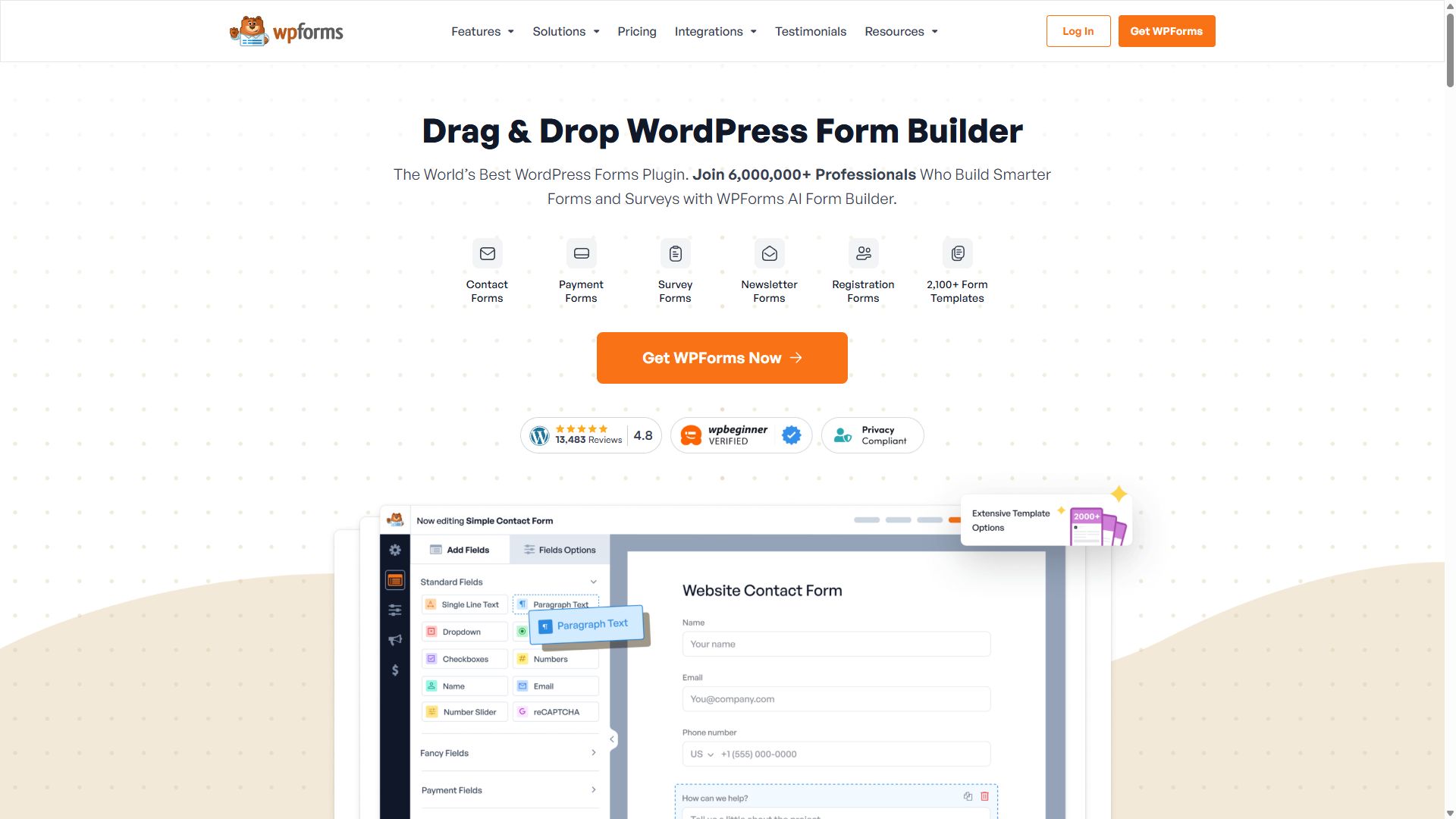Go to the Pricing page
Screen dimensions: 1456x819
[637, 31]
